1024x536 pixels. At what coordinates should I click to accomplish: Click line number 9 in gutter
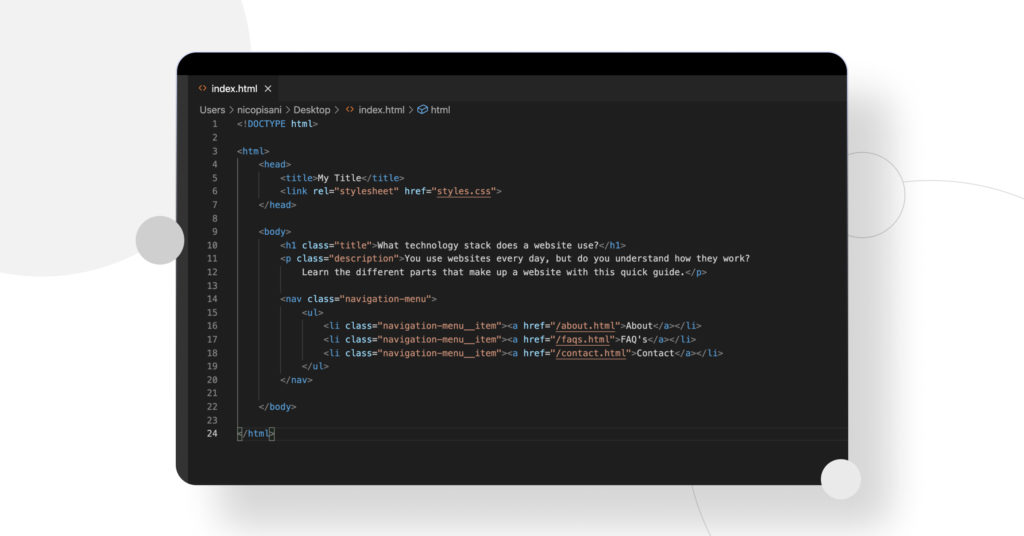click(214, 232)
